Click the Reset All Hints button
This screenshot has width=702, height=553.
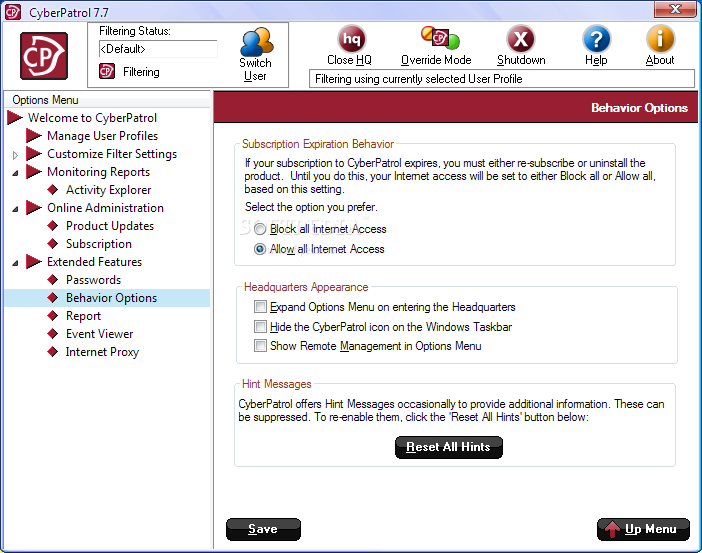pyautogui.click(x=449, y=447)
